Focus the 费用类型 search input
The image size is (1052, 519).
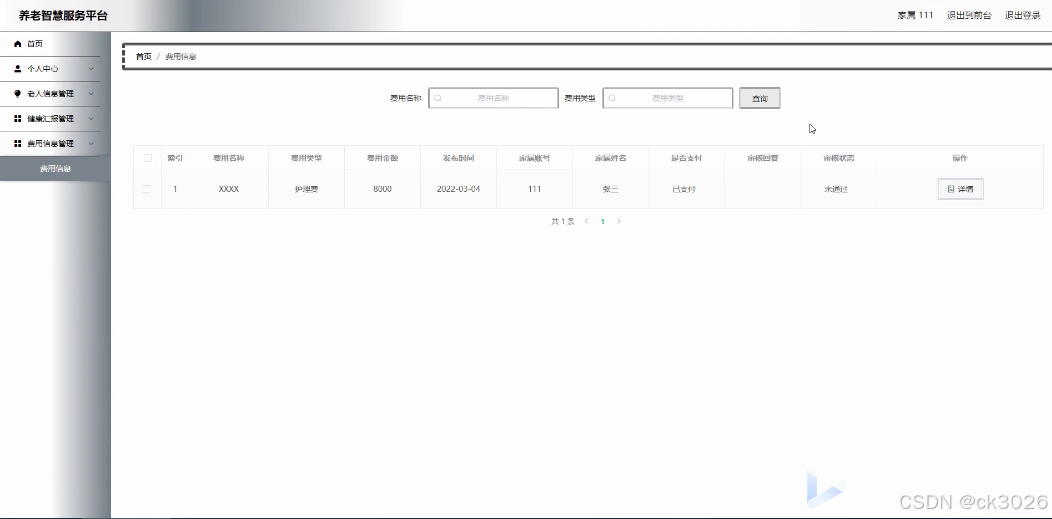click(x=668, y=98)
